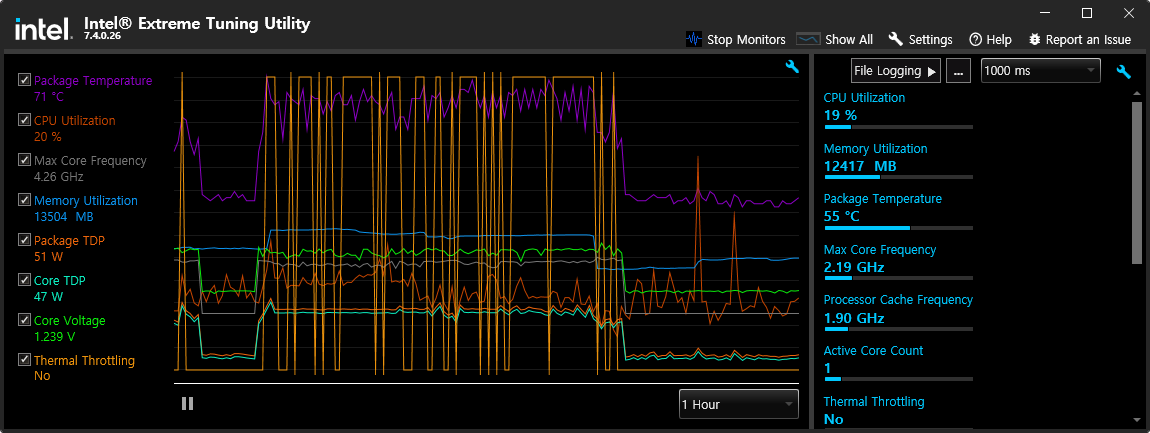
Task: Click the 2.19 GHz value in the right panel
Action: click(x=854, y=267)
